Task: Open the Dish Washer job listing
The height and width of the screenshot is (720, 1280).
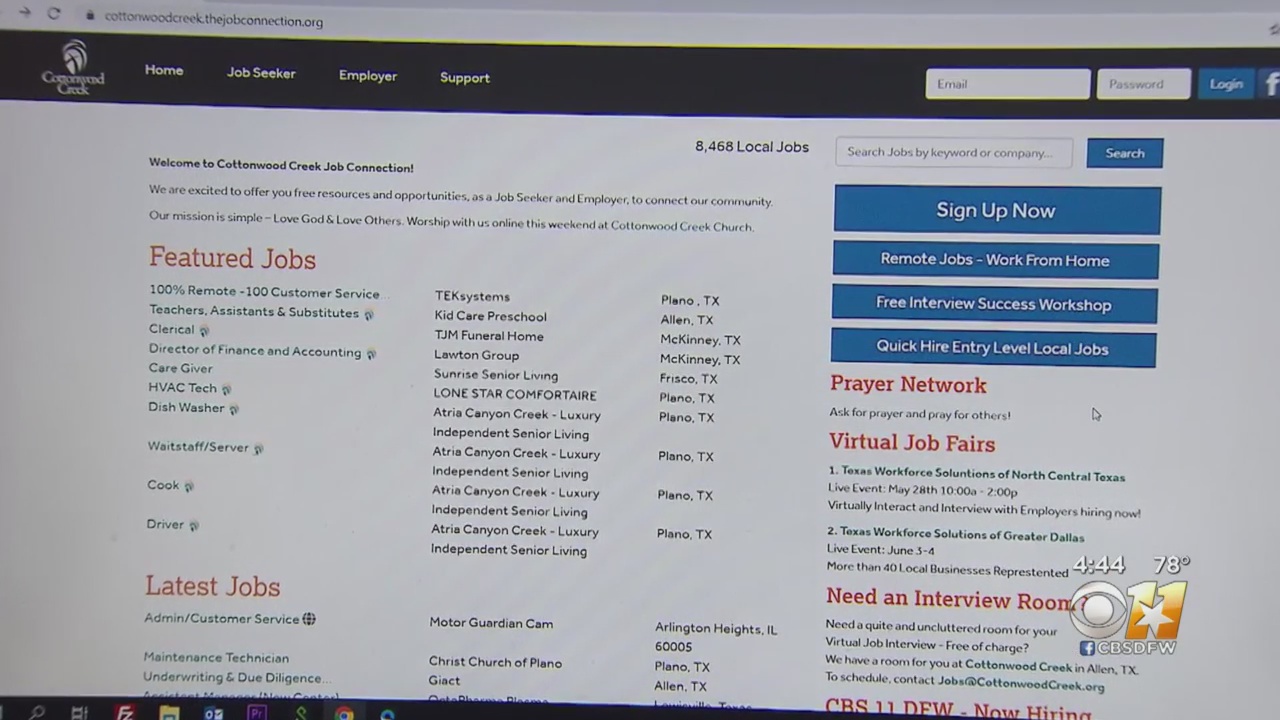Action: 186,407
